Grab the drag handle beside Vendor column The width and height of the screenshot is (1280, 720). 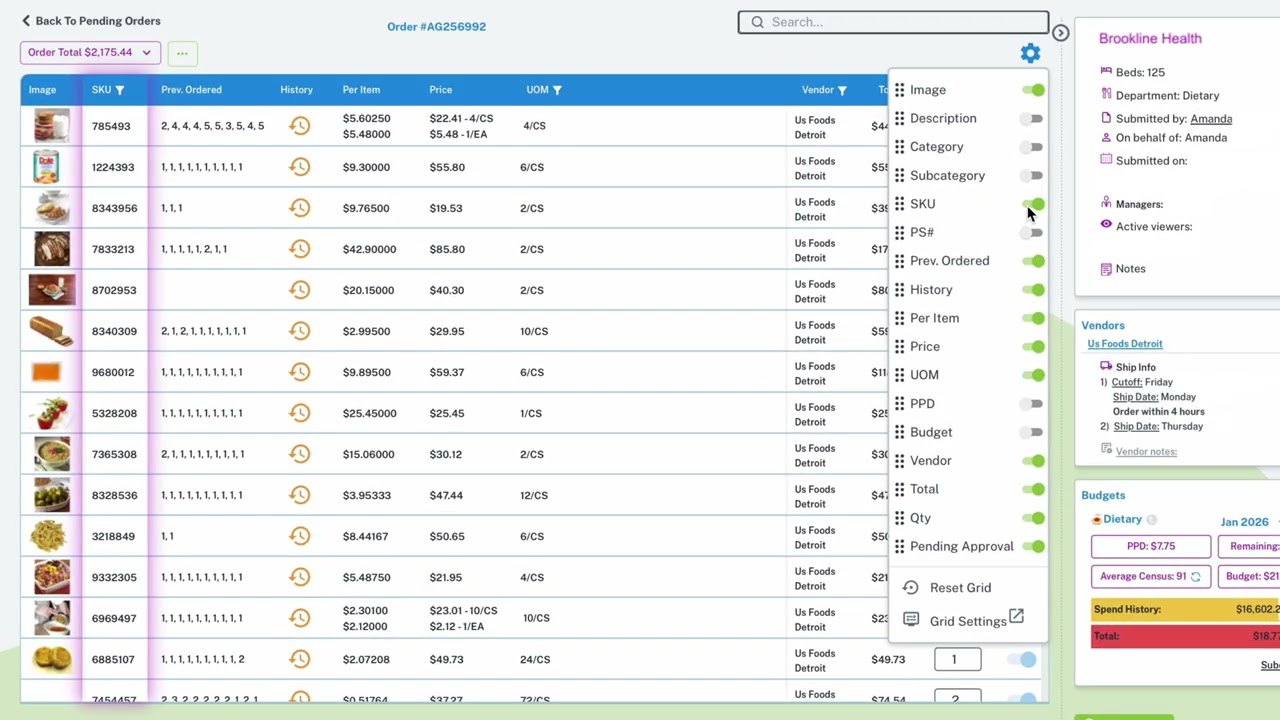(x=900, y=461)
